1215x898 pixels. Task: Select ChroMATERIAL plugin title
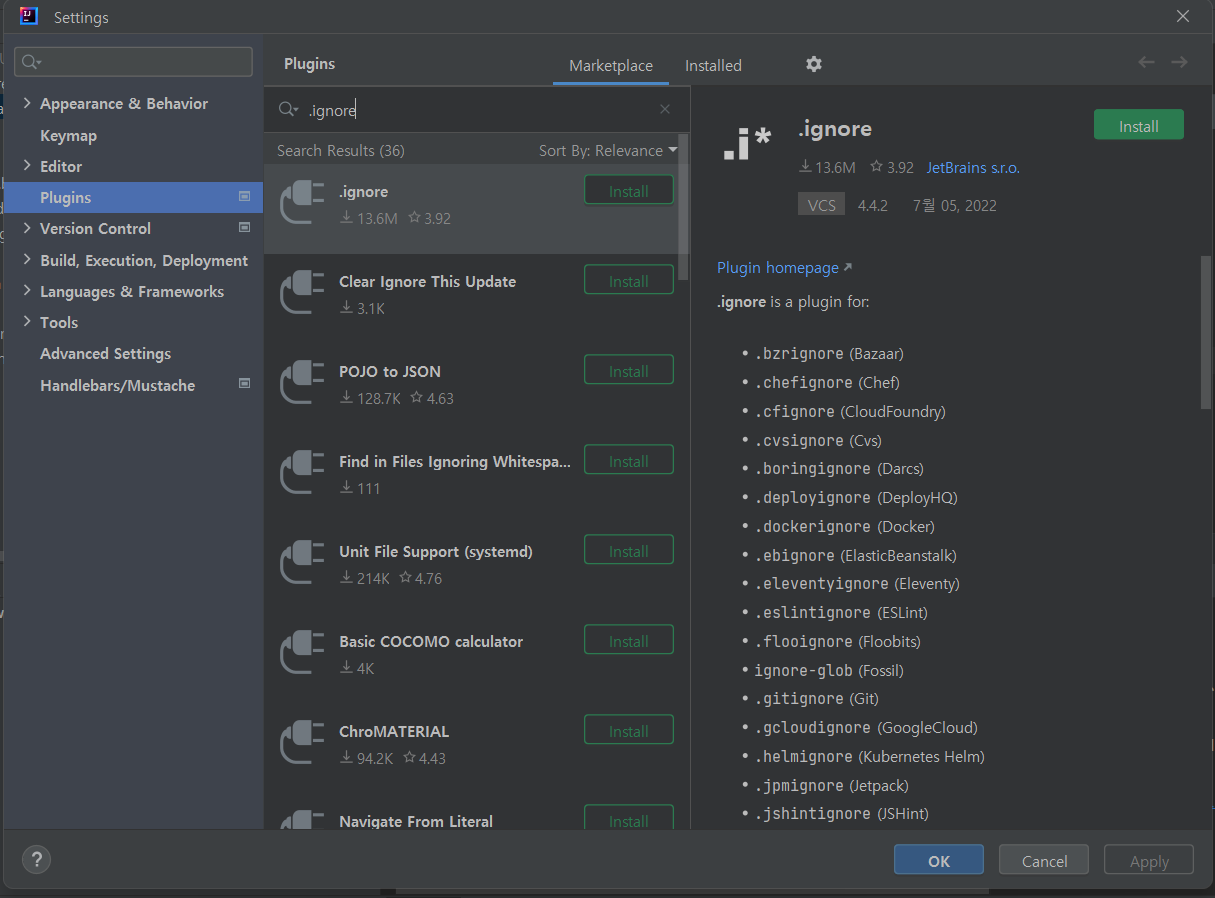394,731
